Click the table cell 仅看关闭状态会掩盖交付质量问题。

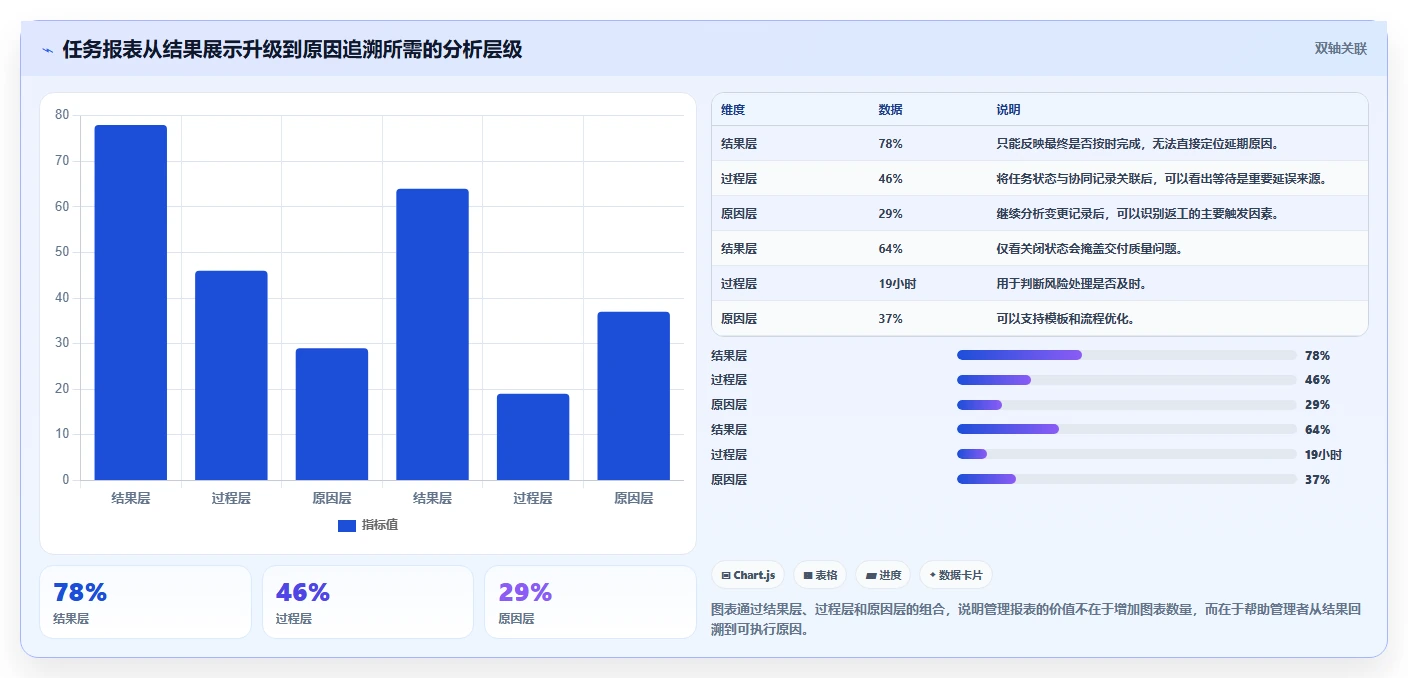(x=1090, y=249)
